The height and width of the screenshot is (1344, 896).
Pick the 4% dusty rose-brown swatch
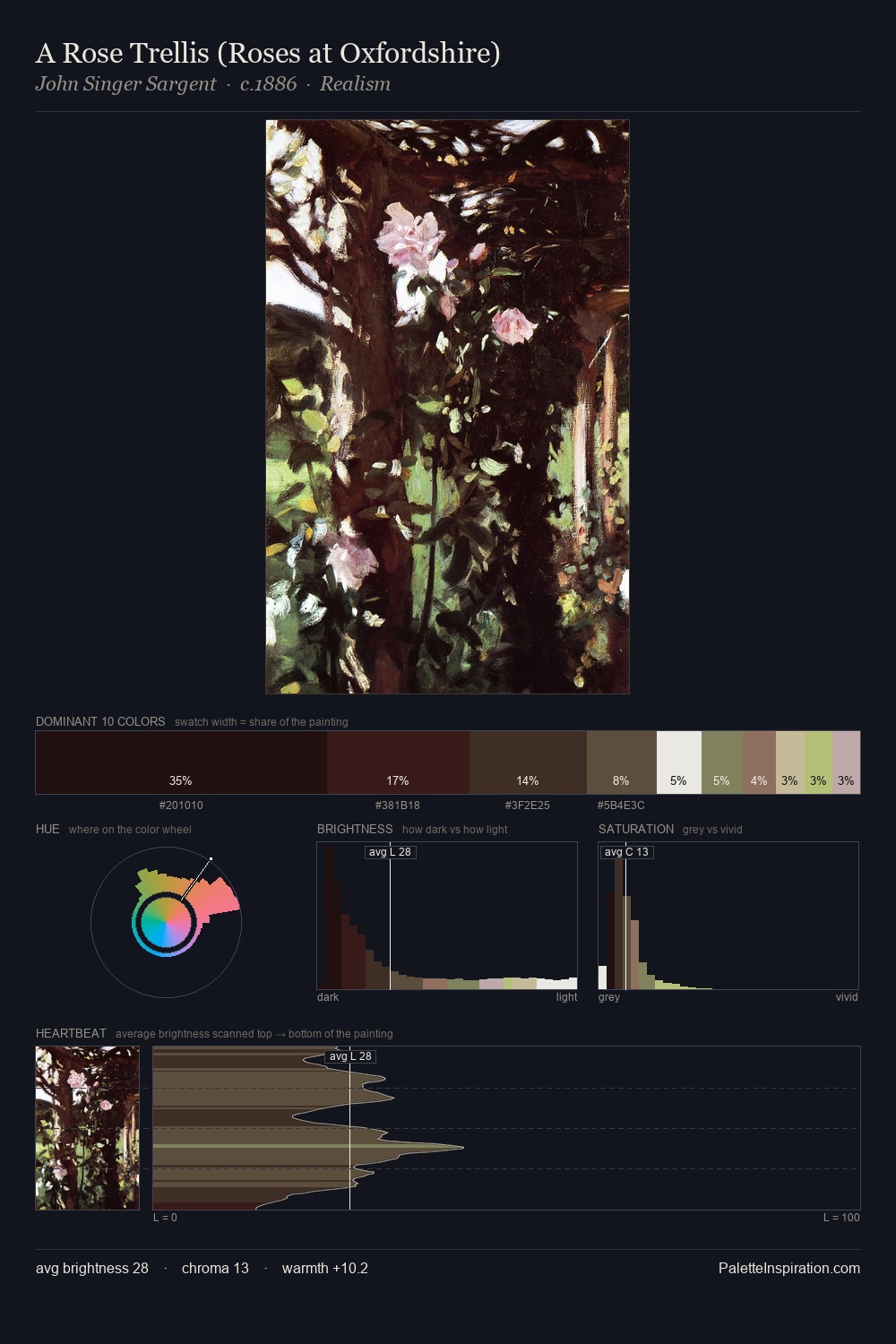(759, 762)
